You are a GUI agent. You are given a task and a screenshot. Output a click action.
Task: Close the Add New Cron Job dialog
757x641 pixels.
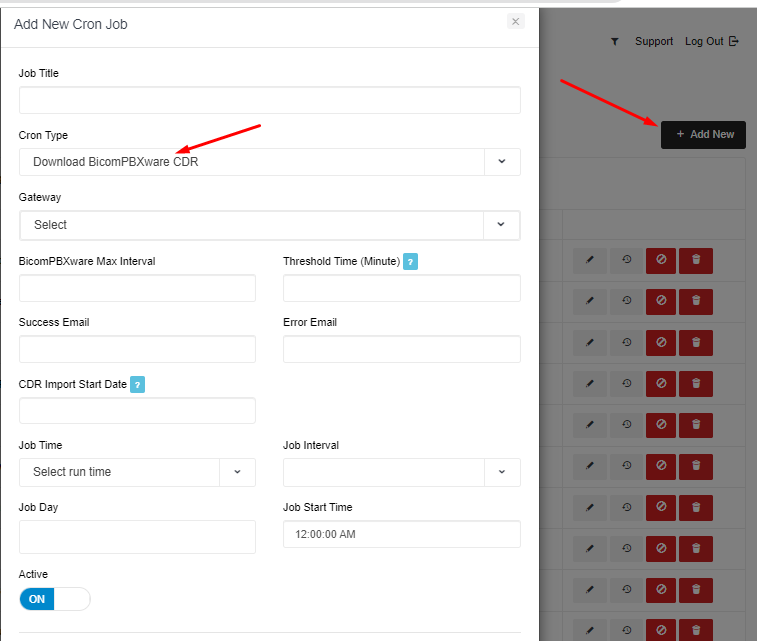515,21
